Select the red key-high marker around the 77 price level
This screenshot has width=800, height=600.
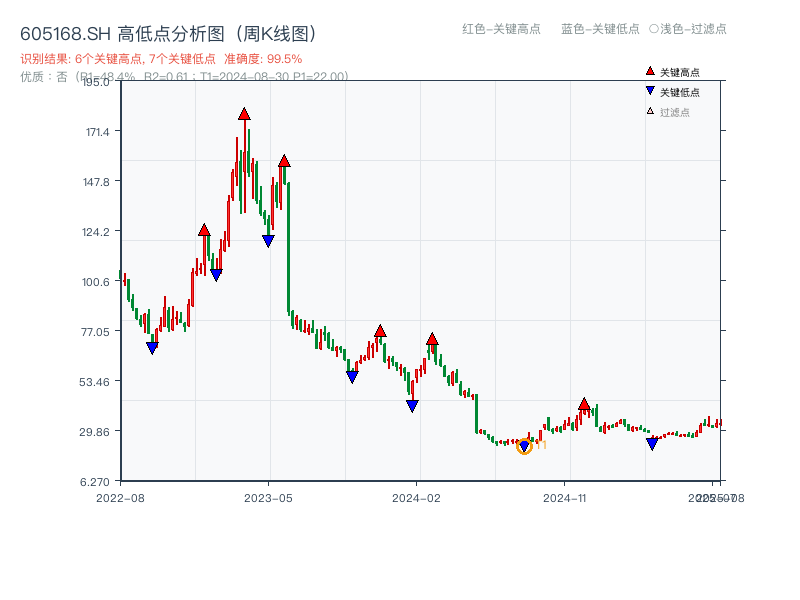[380, 328]
